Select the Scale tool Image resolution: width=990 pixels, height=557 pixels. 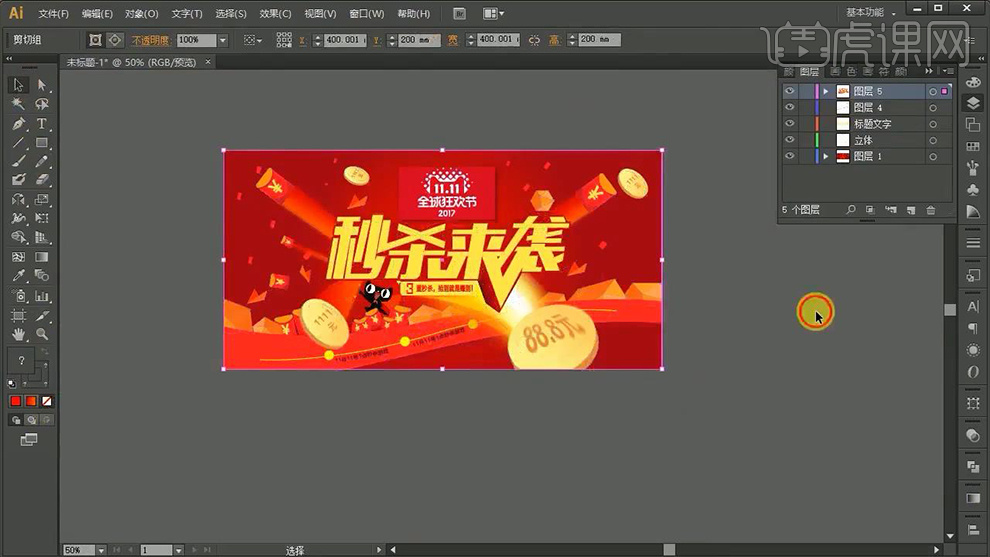[42, 200]
